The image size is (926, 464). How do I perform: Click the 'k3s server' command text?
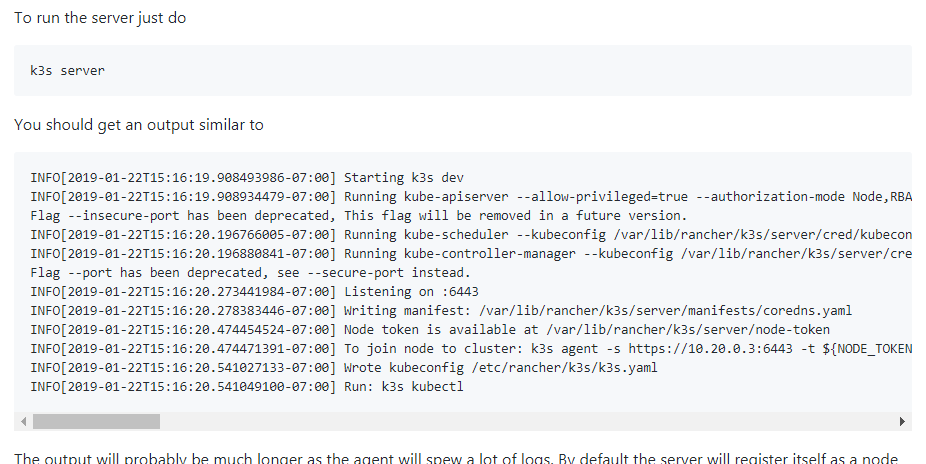click(67, 70)
